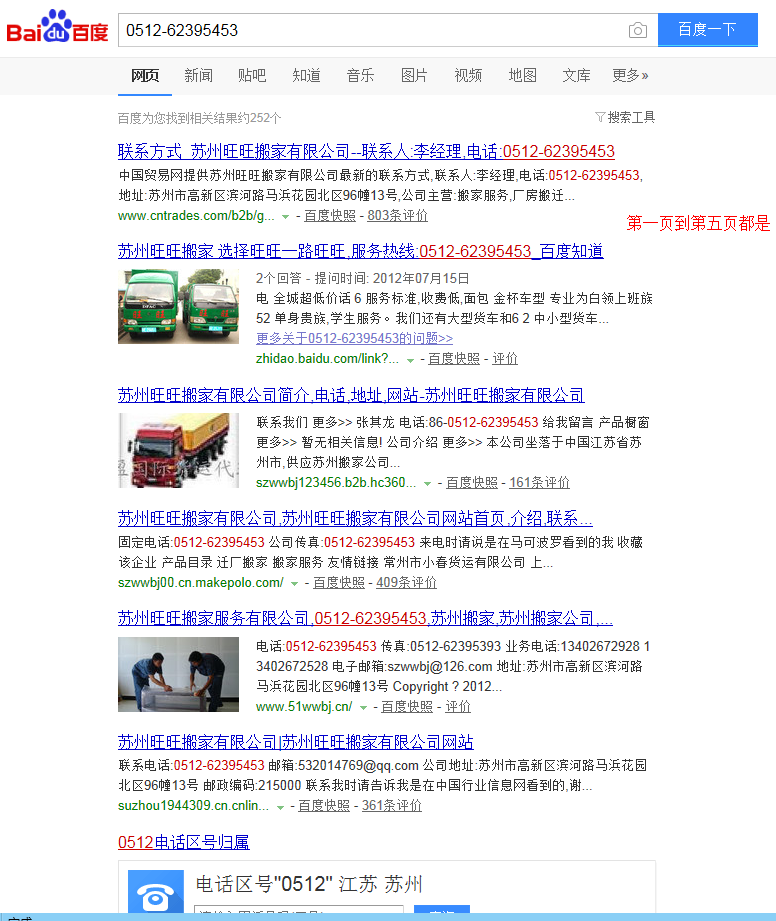776x921 pixels.
Task: Open 0512电话区号归属 link
Action: [184, 842]
